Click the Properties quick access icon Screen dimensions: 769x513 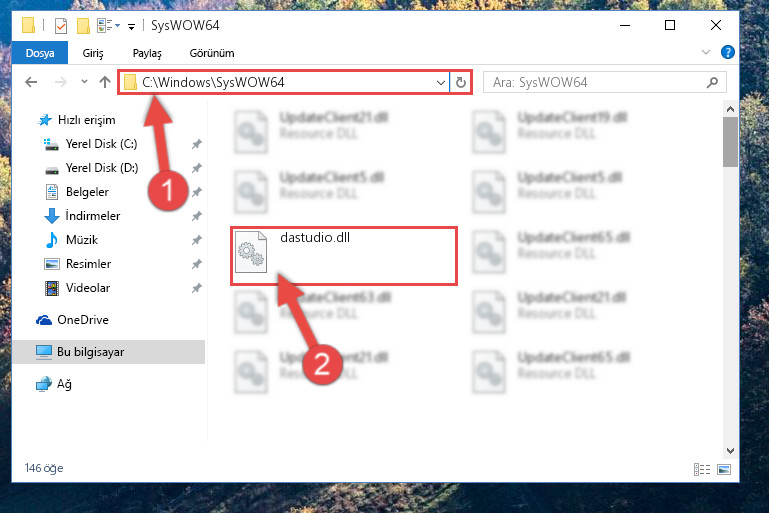[61, 26]
